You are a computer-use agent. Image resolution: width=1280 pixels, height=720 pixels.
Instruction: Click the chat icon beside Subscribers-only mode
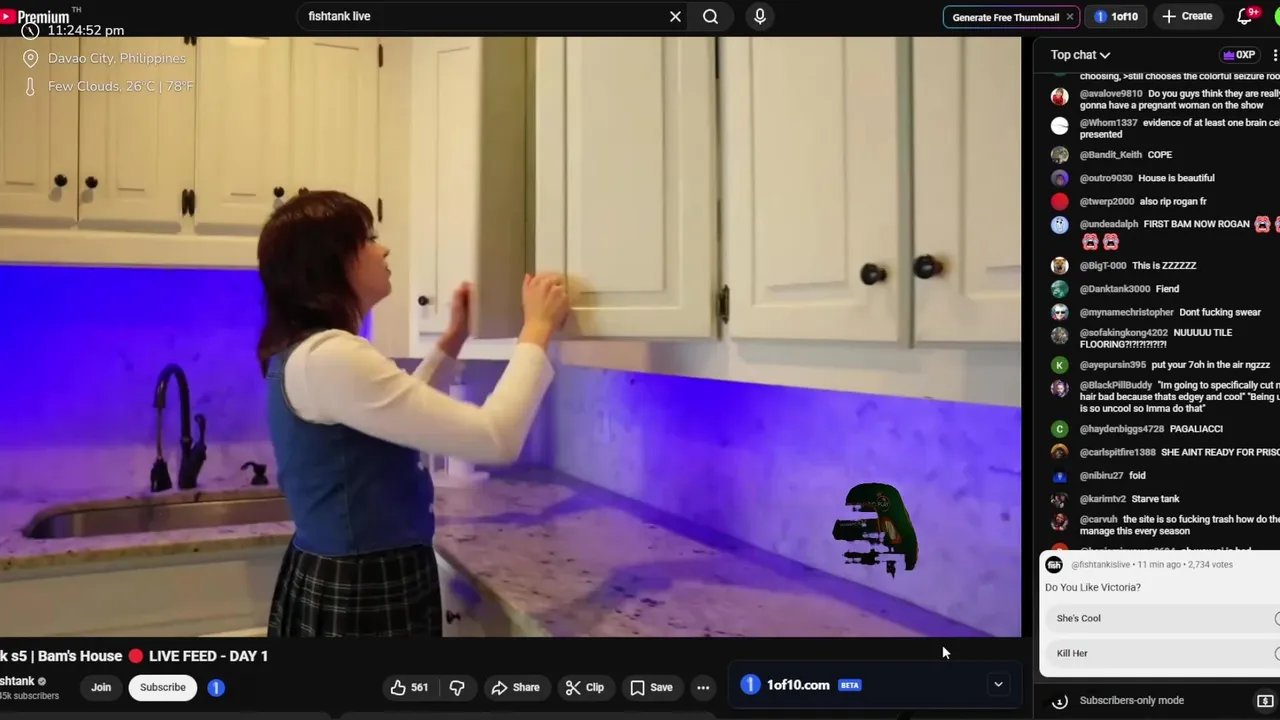1265,700
